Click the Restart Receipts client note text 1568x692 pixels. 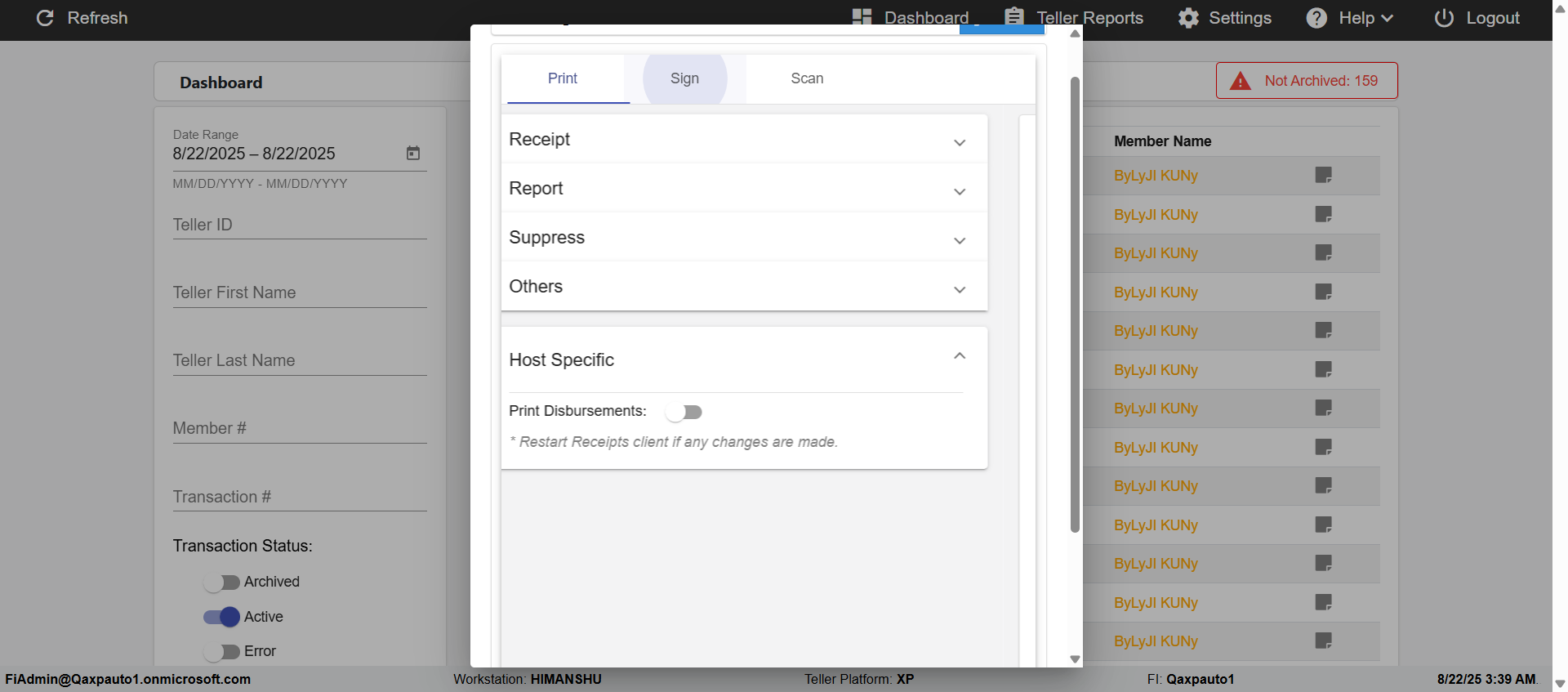tap(674, 442)
